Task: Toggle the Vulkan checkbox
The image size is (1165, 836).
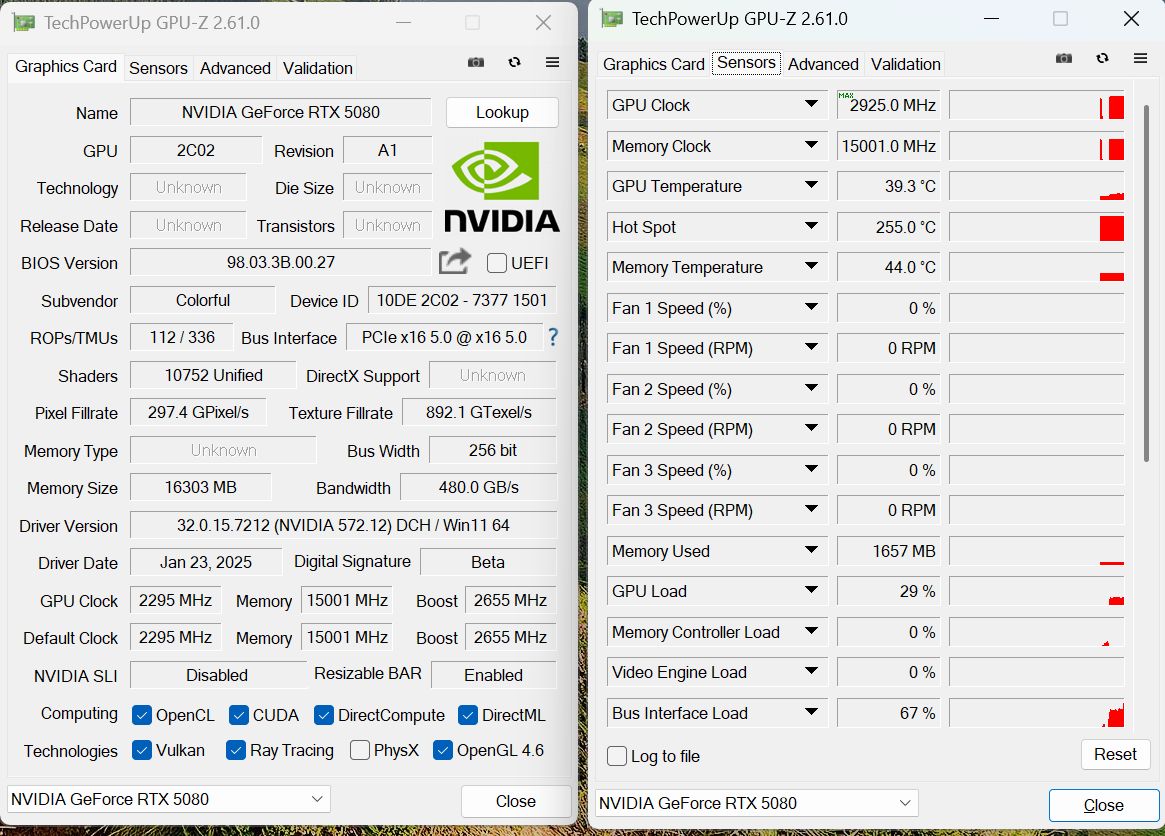Action: [x=142, y=751]
